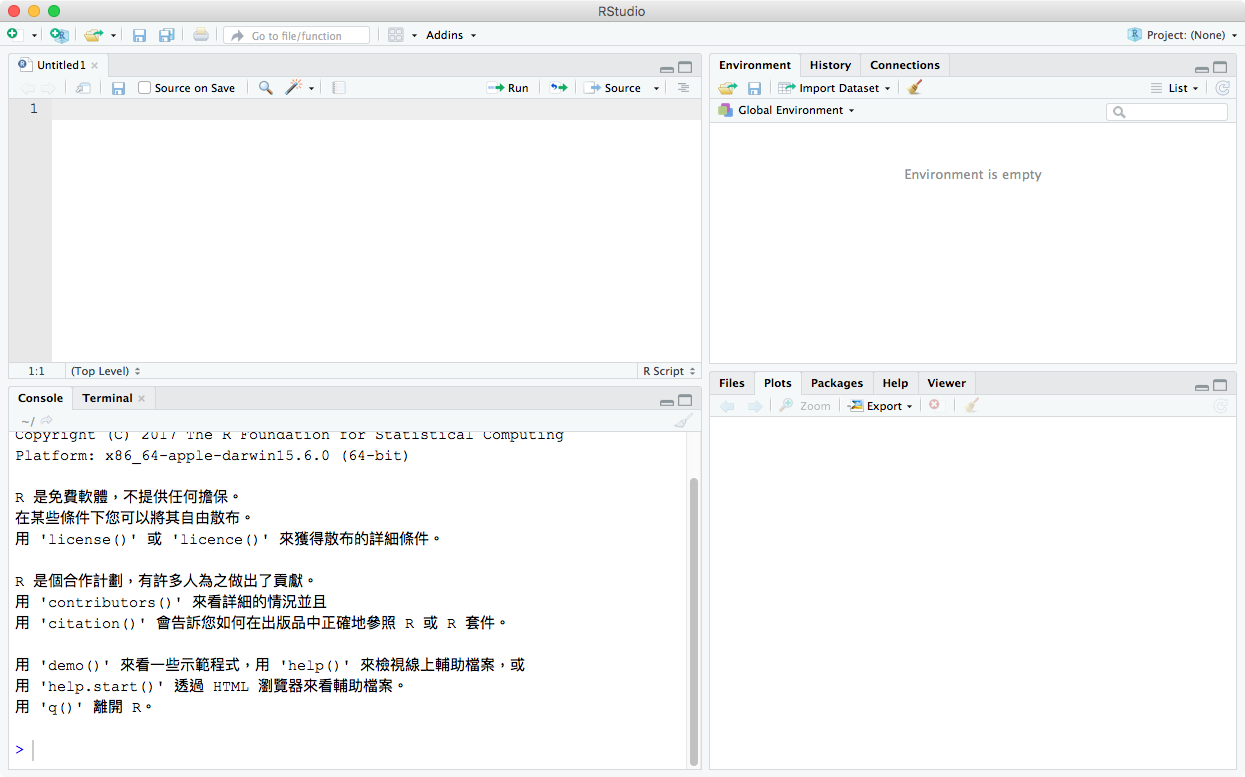Open the Addins dropdown menu
Image resolution: width=1245 pixels, height=777 pixels.
450,35
